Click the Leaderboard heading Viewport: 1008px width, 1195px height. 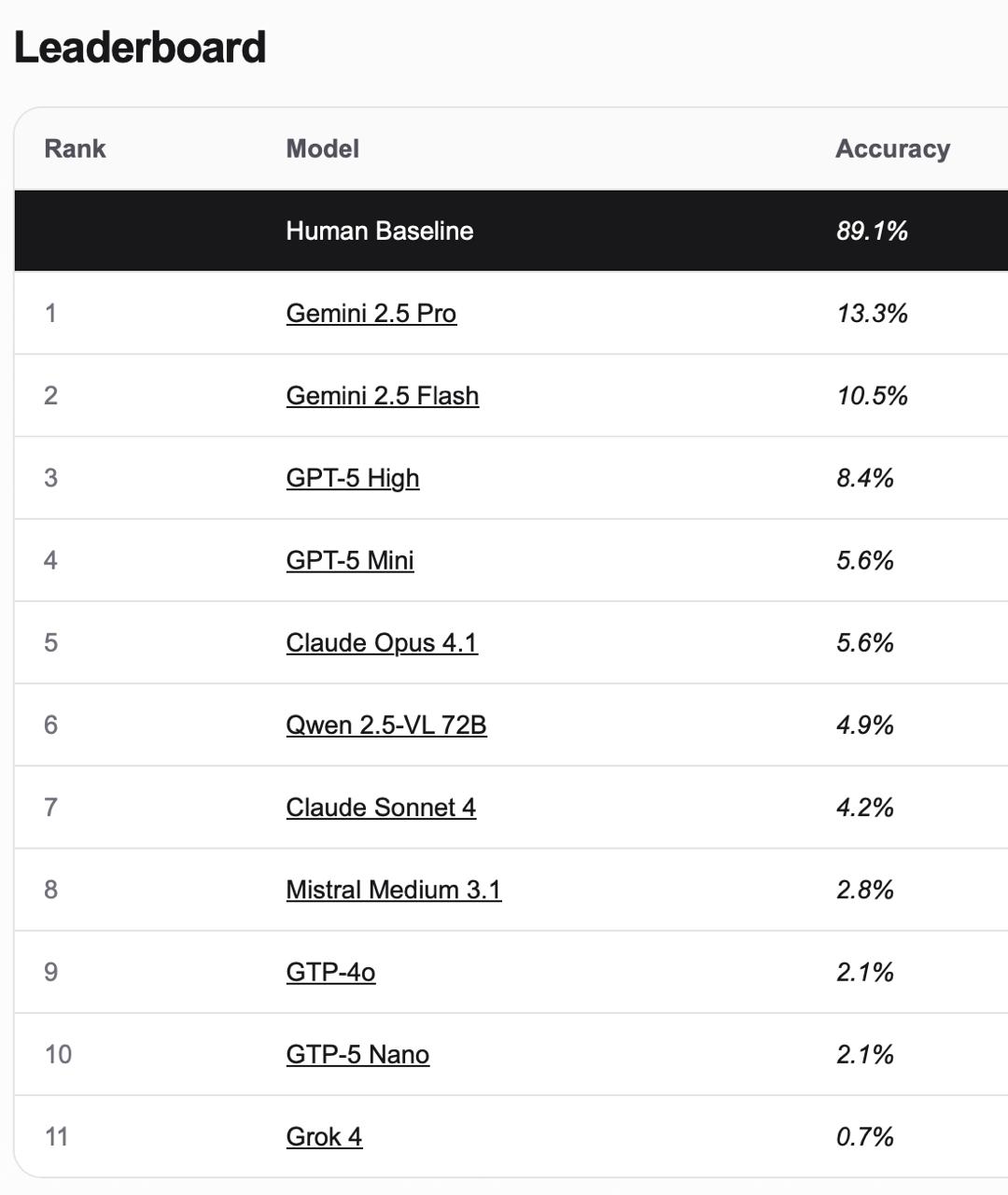click(140, 48)
